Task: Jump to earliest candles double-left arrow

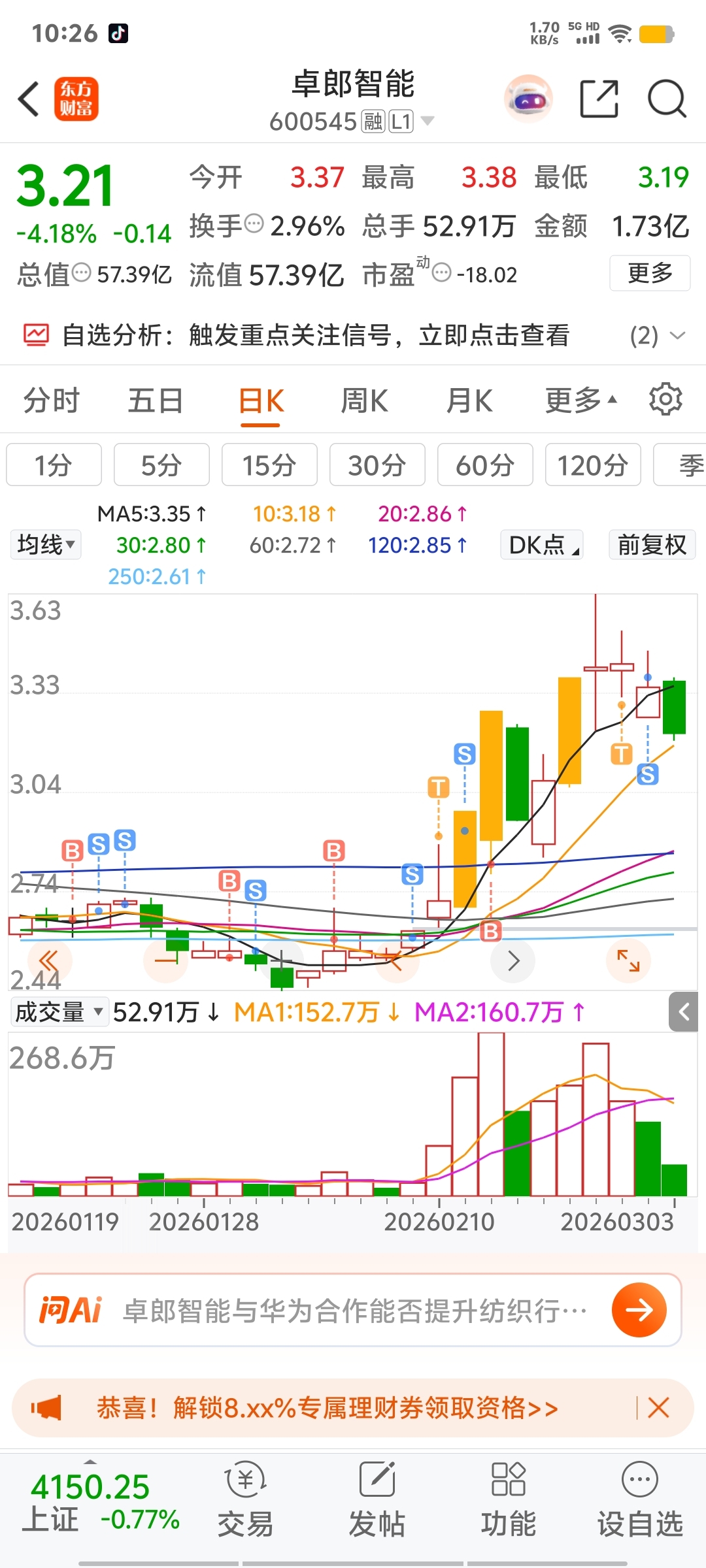Action: tap(49, 961)
